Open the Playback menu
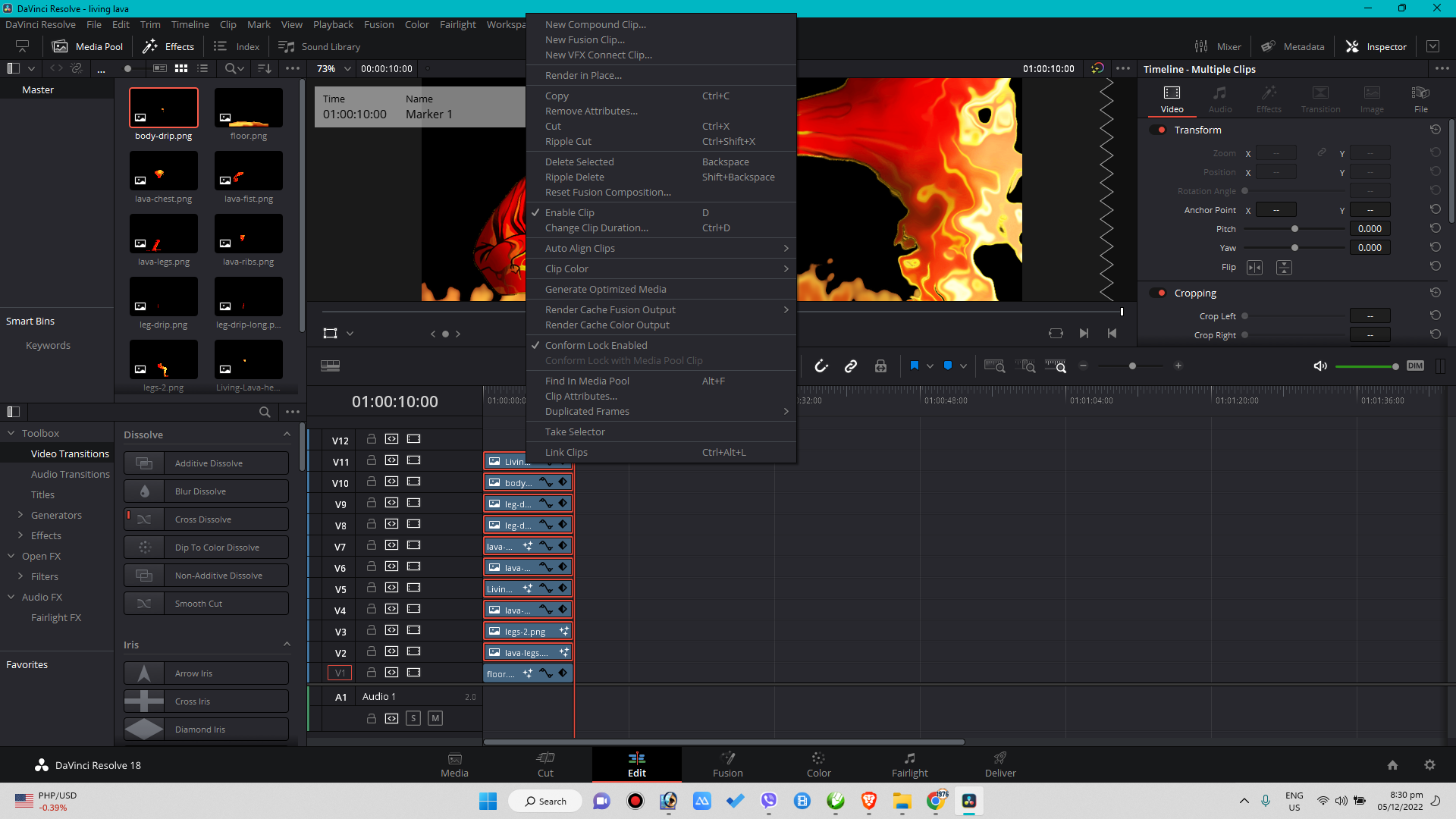Viewport: 1456px width, 819px height. click(x=333, y=24)
